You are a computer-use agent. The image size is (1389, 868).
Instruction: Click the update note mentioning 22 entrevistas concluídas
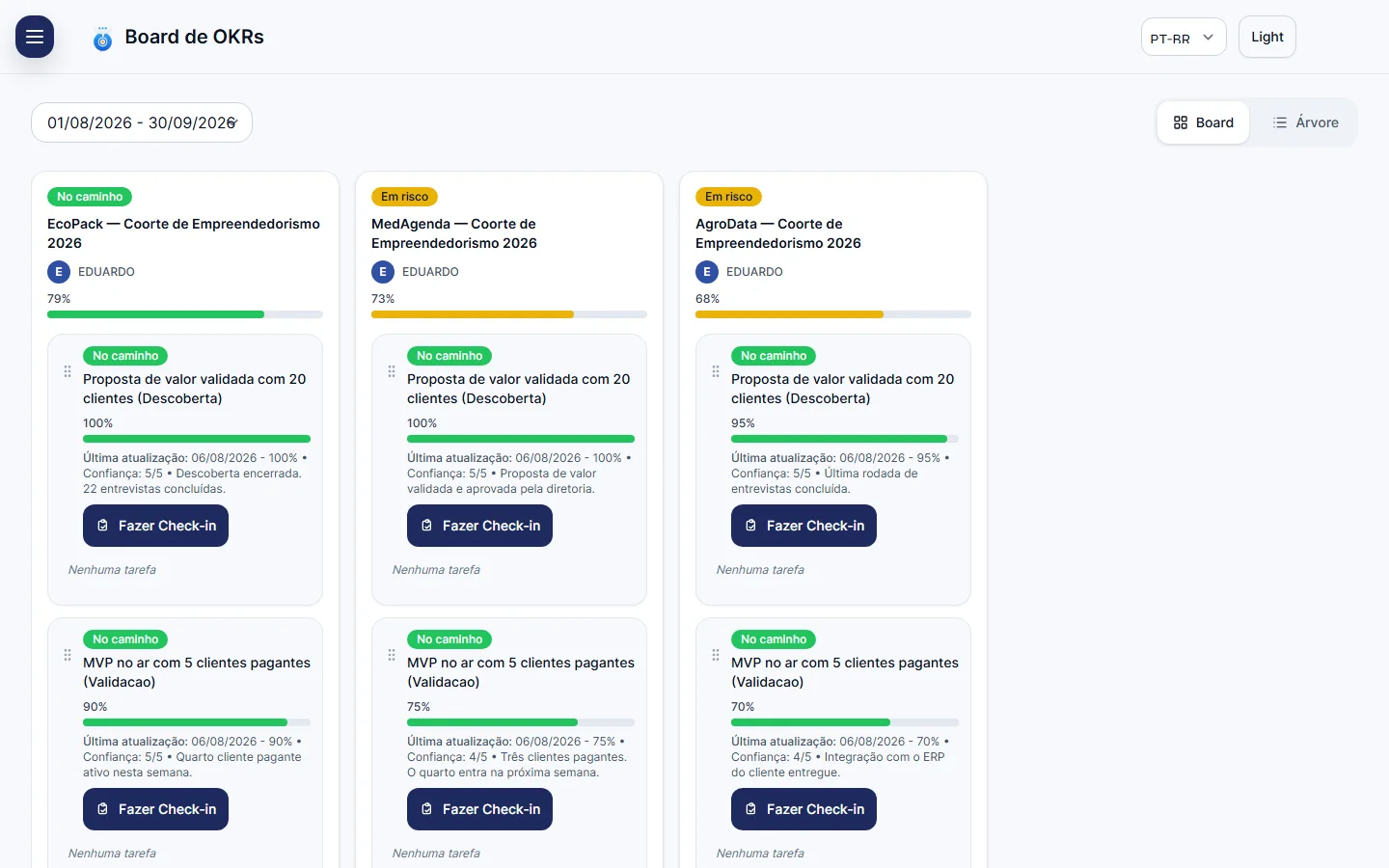click(195, 474)
